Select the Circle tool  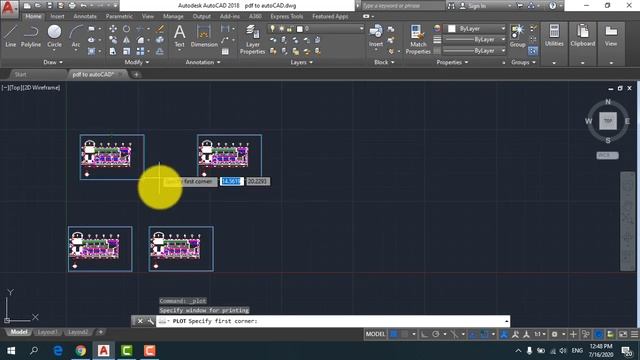tap(54, 36)
